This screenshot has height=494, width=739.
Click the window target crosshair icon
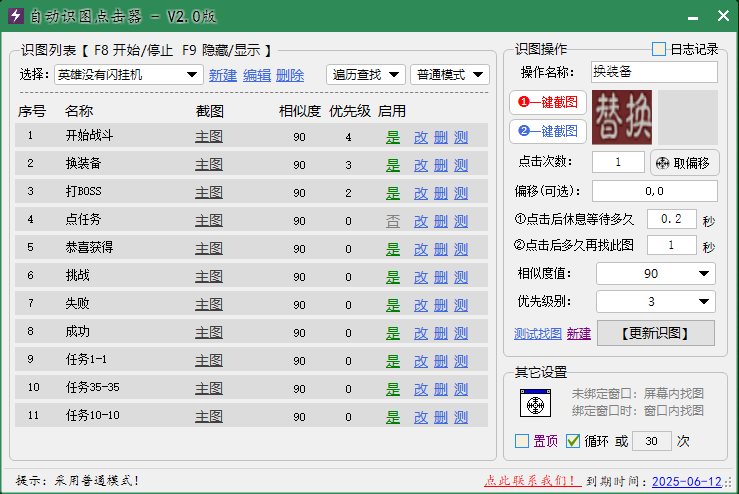(x=536, y=403)
